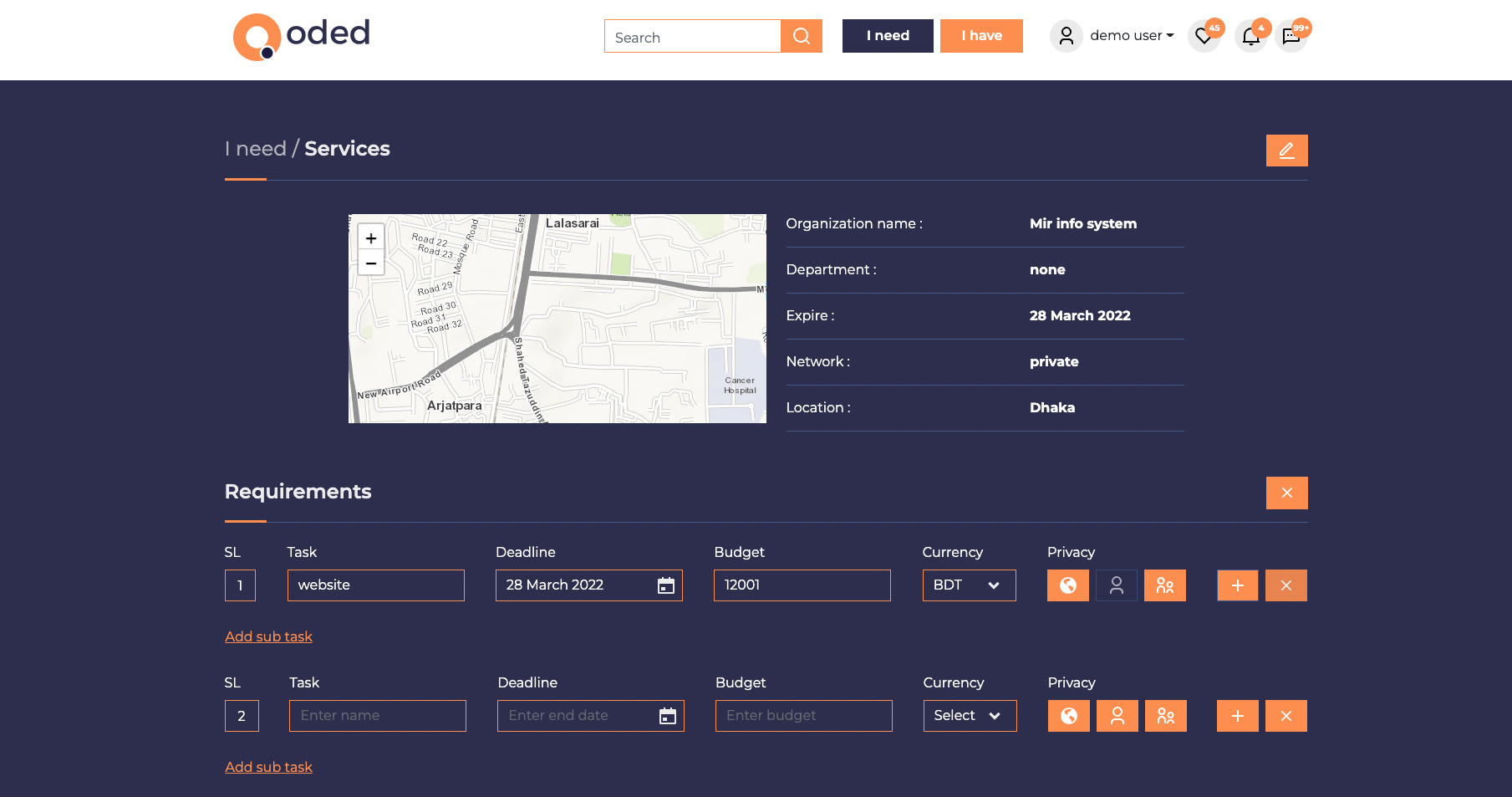Viewport: 1512px width, 797px height.
Task: Click the 28 March 2022 deadline field
Action: [589, 585]
